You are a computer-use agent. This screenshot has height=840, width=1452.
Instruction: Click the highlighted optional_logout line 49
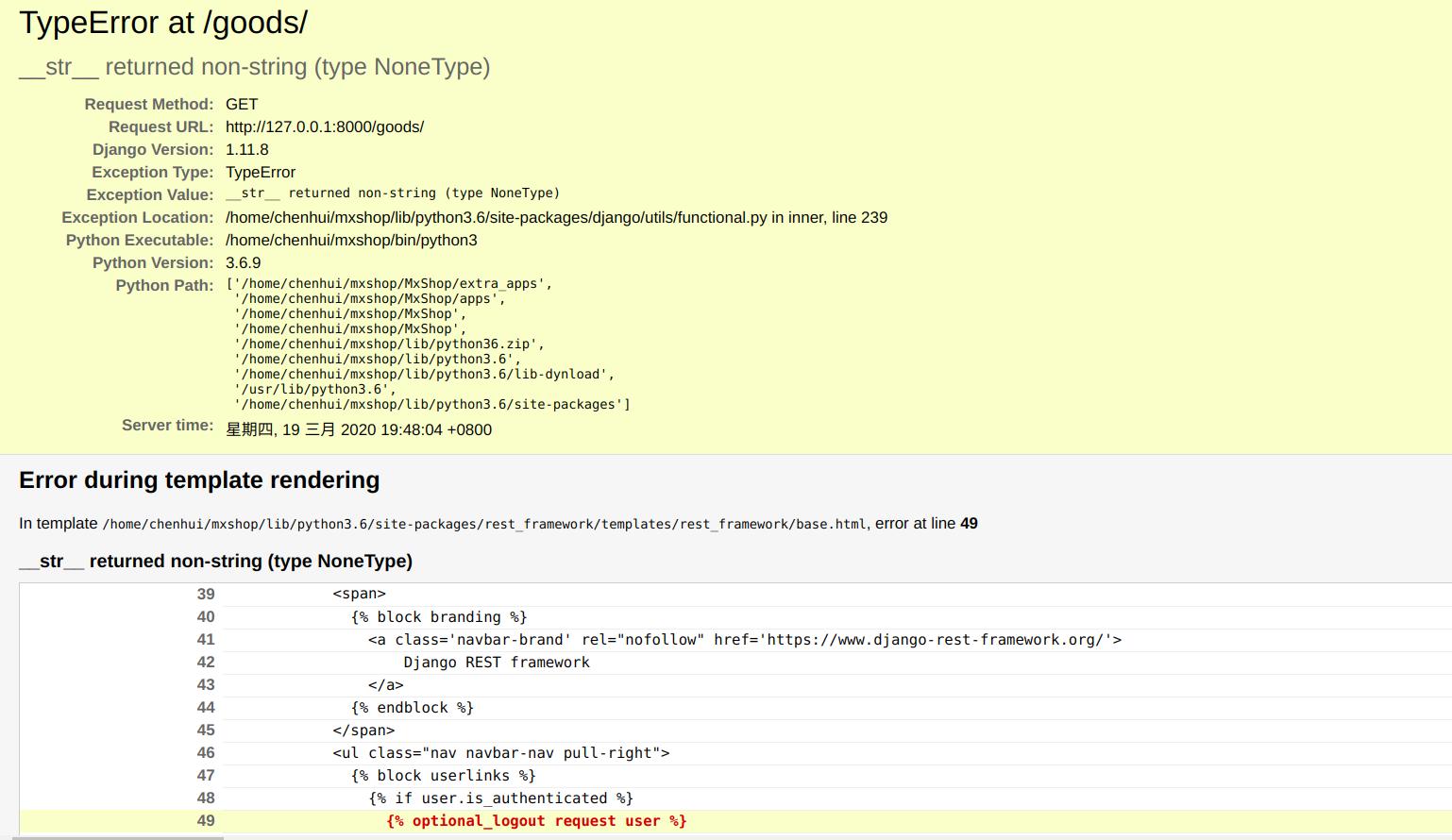535,821
